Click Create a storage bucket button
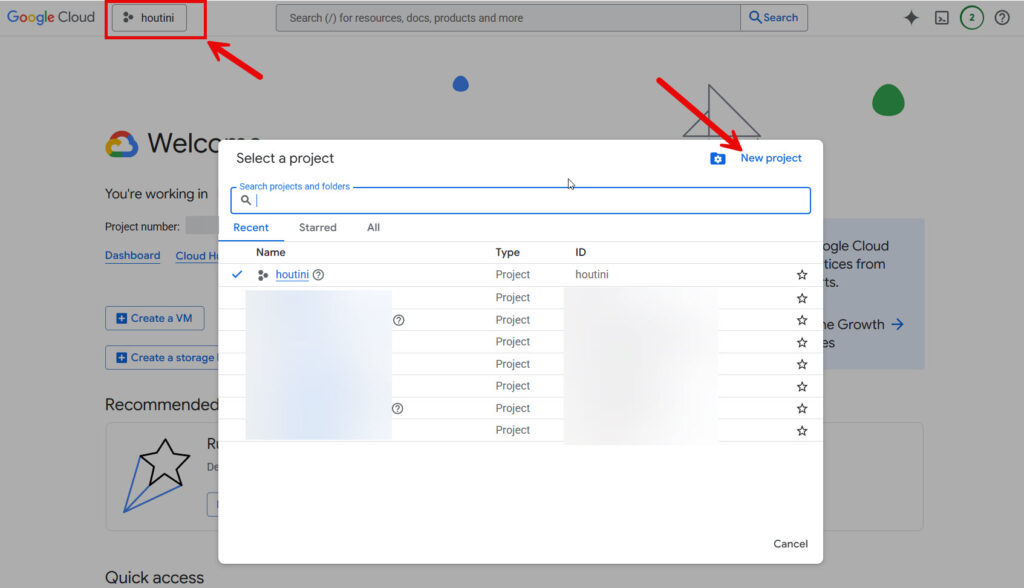 coord(163,357)
